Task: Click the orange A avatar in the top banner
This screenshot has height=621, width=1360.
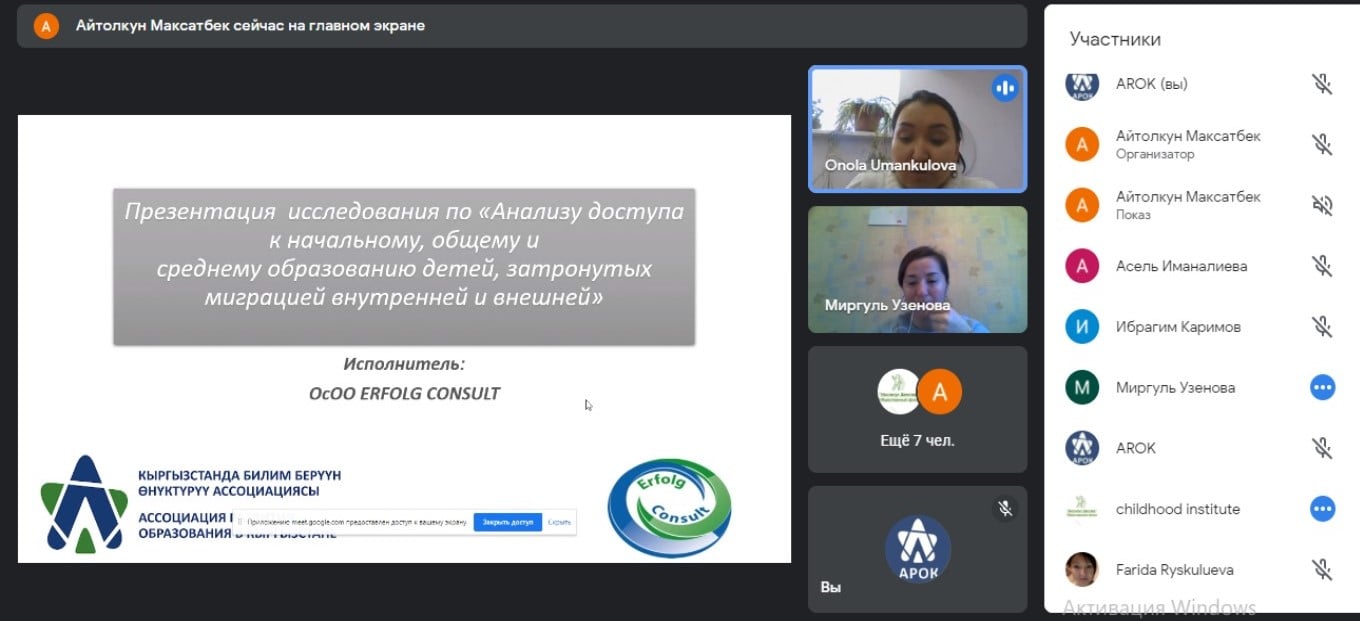Action: (46, 26)
